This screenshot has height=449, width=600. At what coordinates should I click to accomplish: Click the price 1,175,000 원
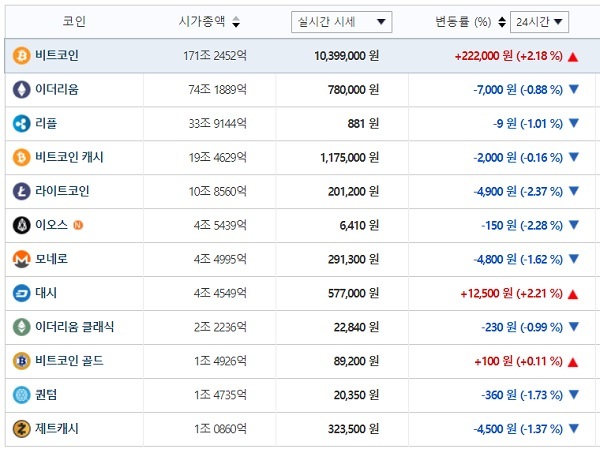coord(350,158)
